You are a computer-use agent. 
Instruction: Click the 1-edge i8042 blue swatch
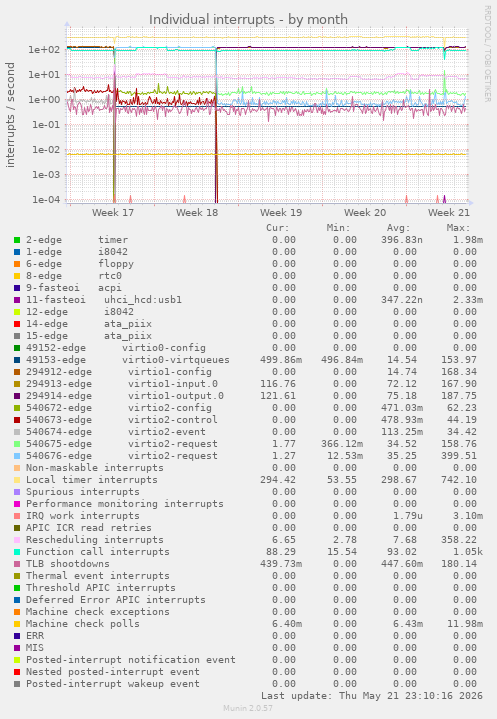pos(17,252)
